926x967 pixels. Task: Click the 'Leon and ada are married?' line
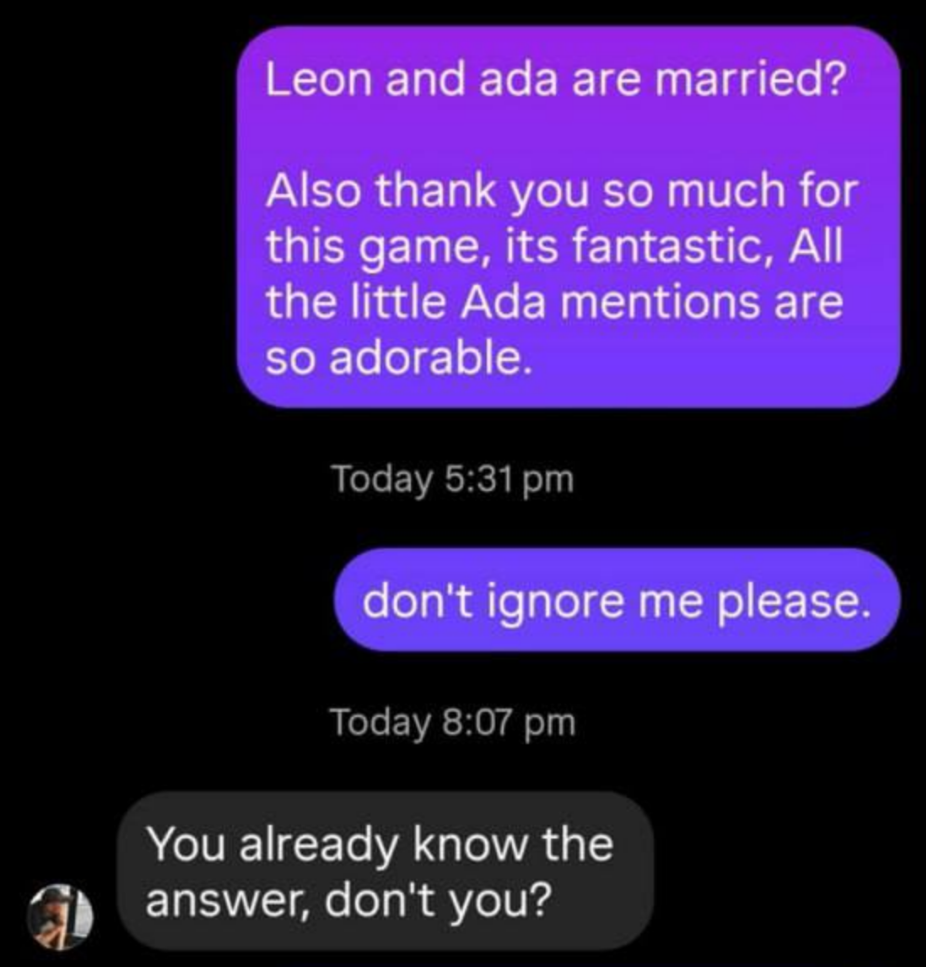[556, 80]
